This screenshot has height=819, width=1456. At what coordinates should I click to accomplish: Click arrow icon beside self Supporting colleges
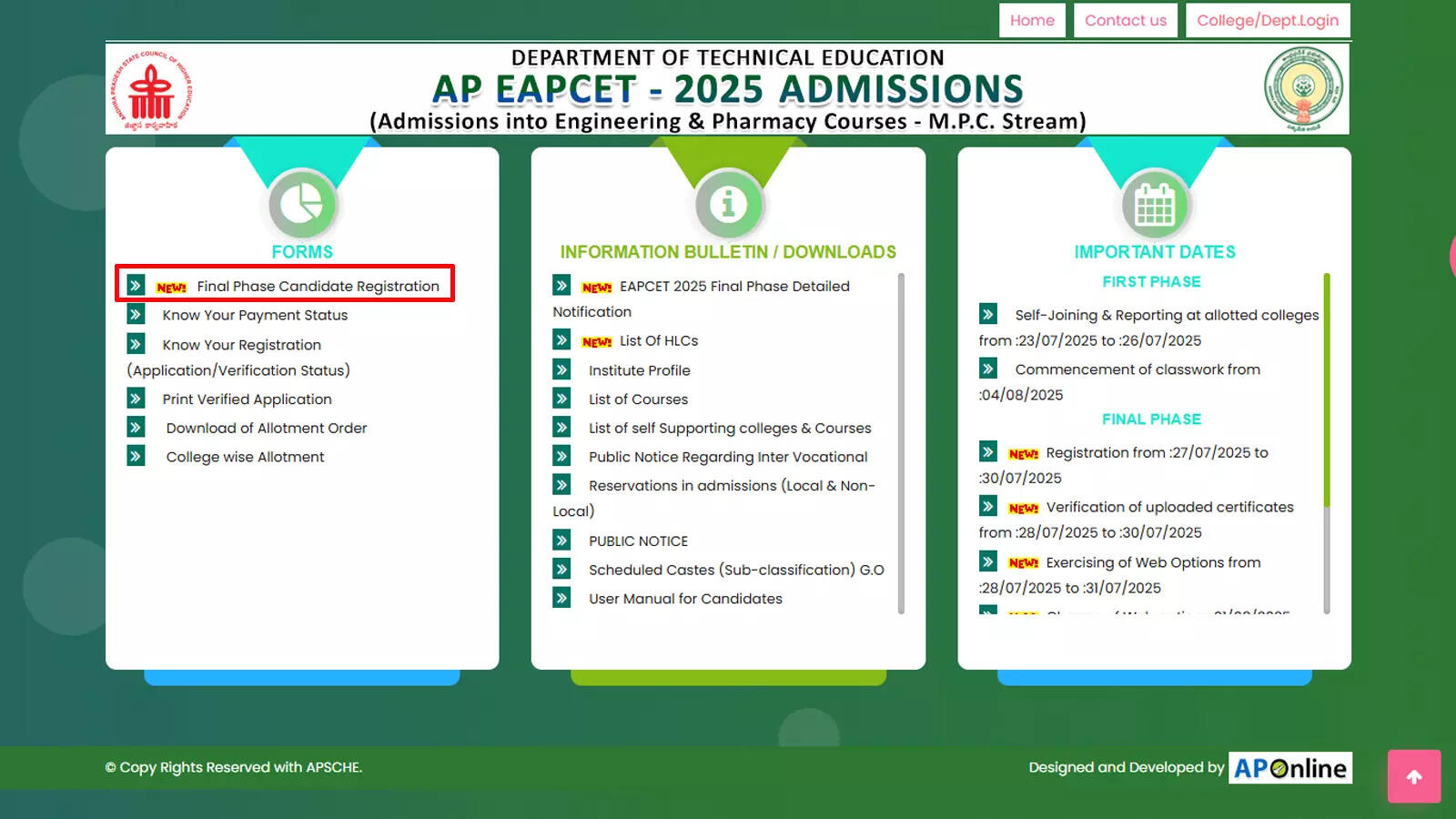coord(561,428)
